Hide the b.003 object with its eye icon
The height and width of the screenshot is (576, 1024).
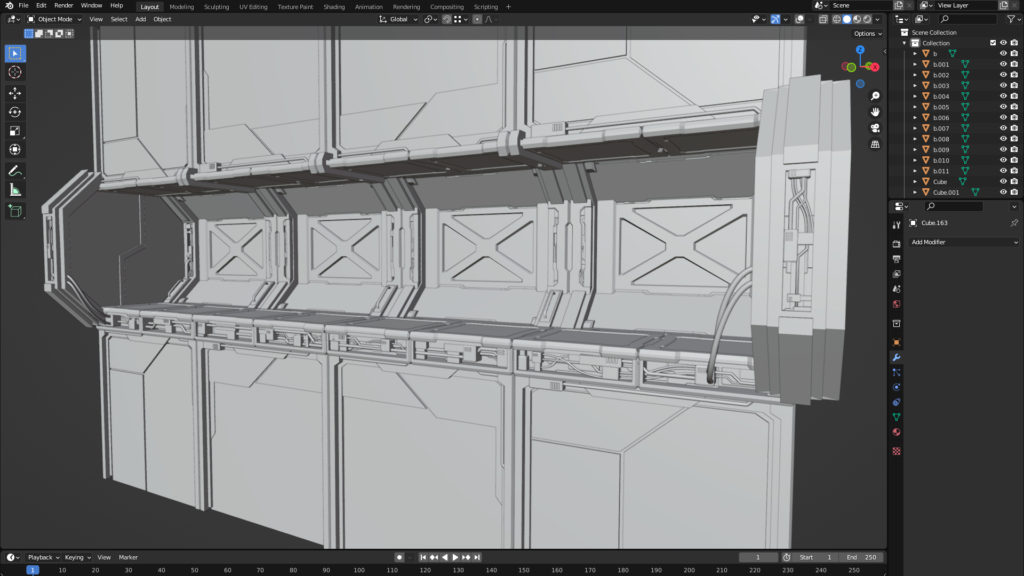(x=1003, y=86)
